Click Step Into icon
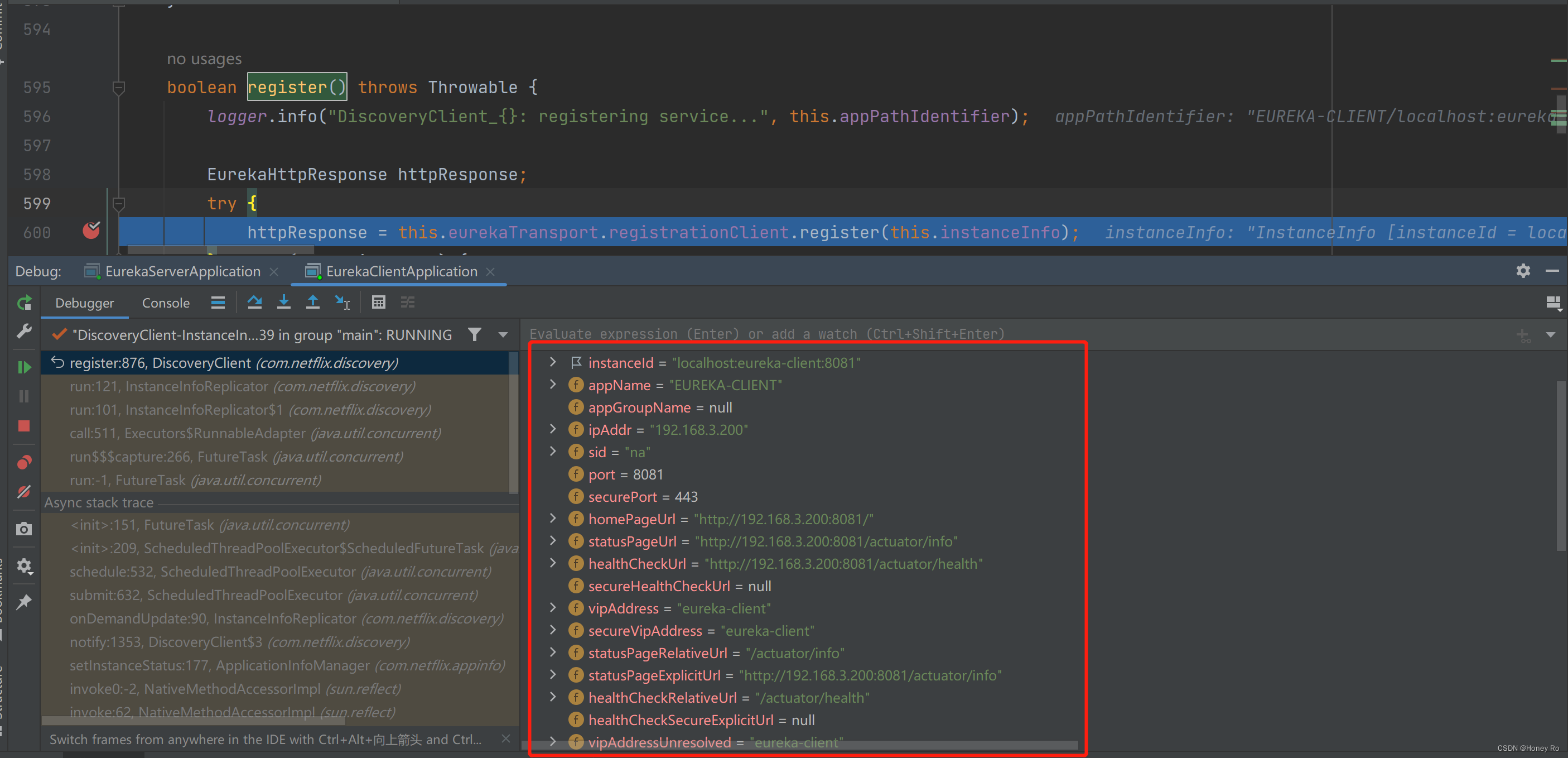The width and height of the screenshot is (1568, 758). pyautogui.click(x=284, y=302)
